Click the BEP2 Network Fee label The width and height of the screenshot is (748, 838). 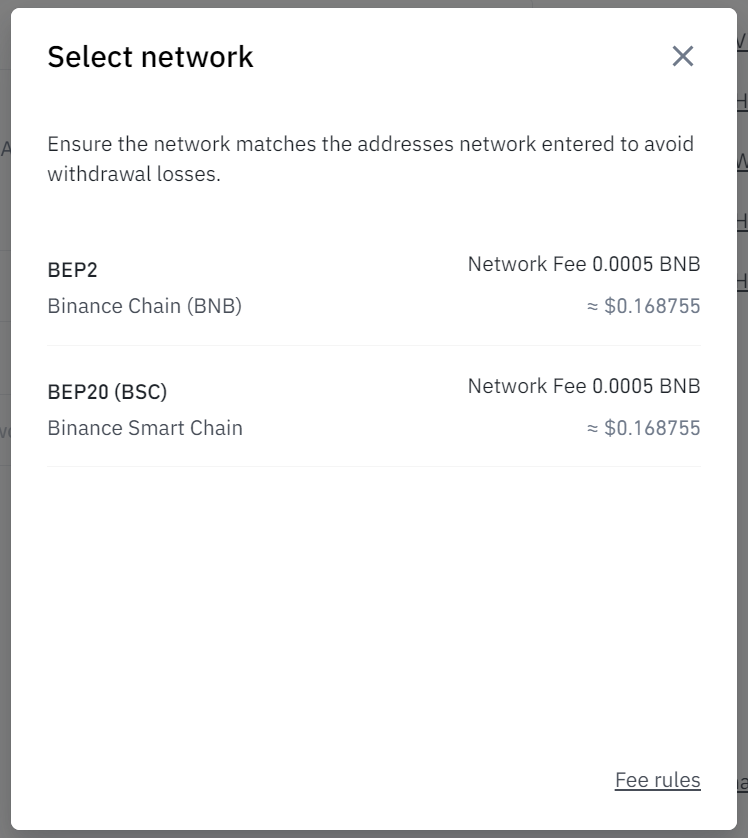coord(527,264)
